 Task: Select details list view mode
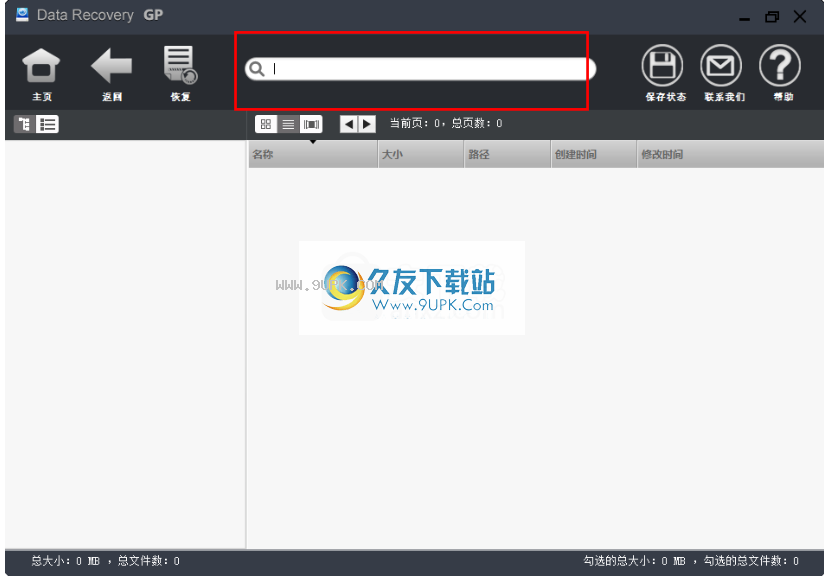coord(288,124)
